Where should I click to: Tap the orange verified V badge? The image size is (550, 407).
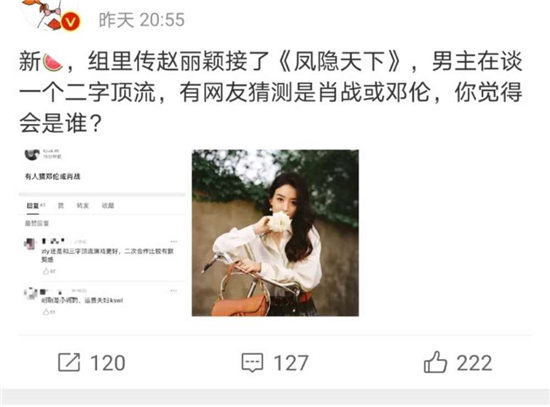(x=71, y=22)
